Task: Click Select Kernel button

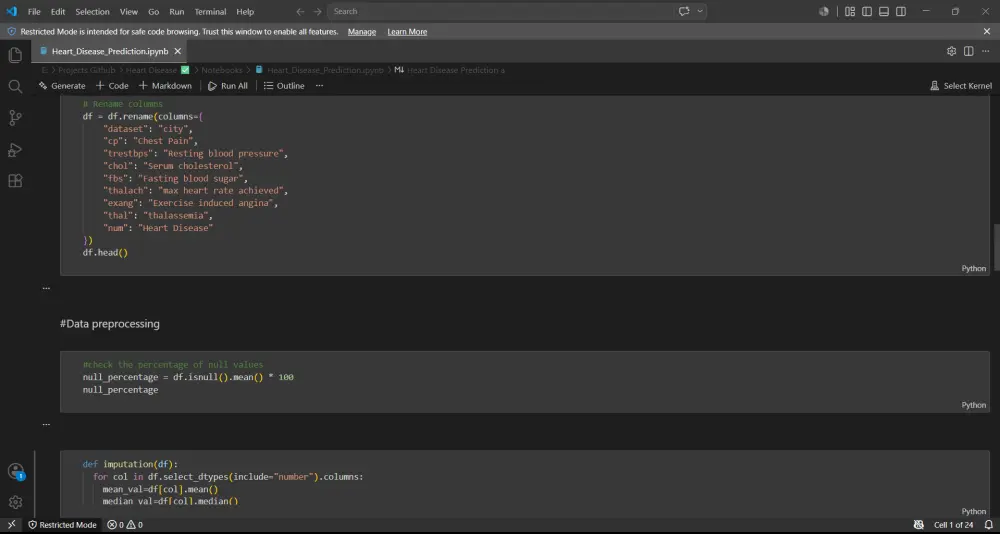Action: [961, 85]
